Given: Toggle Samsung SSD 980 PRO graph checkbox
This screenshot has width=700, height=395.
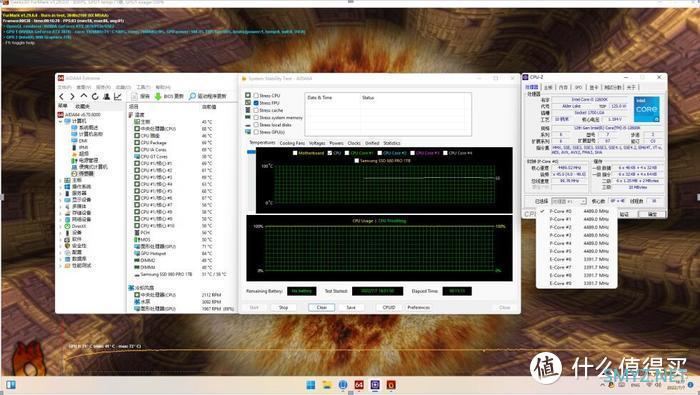Looking at the screenshot, I should 356,161.
